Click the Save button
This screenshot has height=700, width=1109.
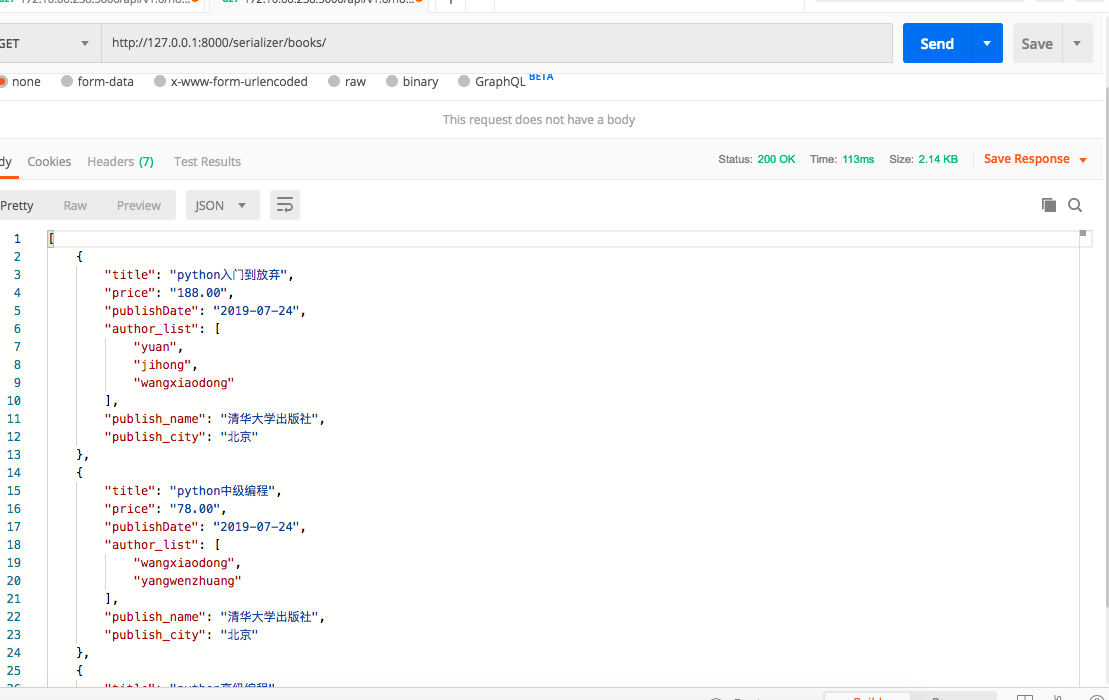1037,43
